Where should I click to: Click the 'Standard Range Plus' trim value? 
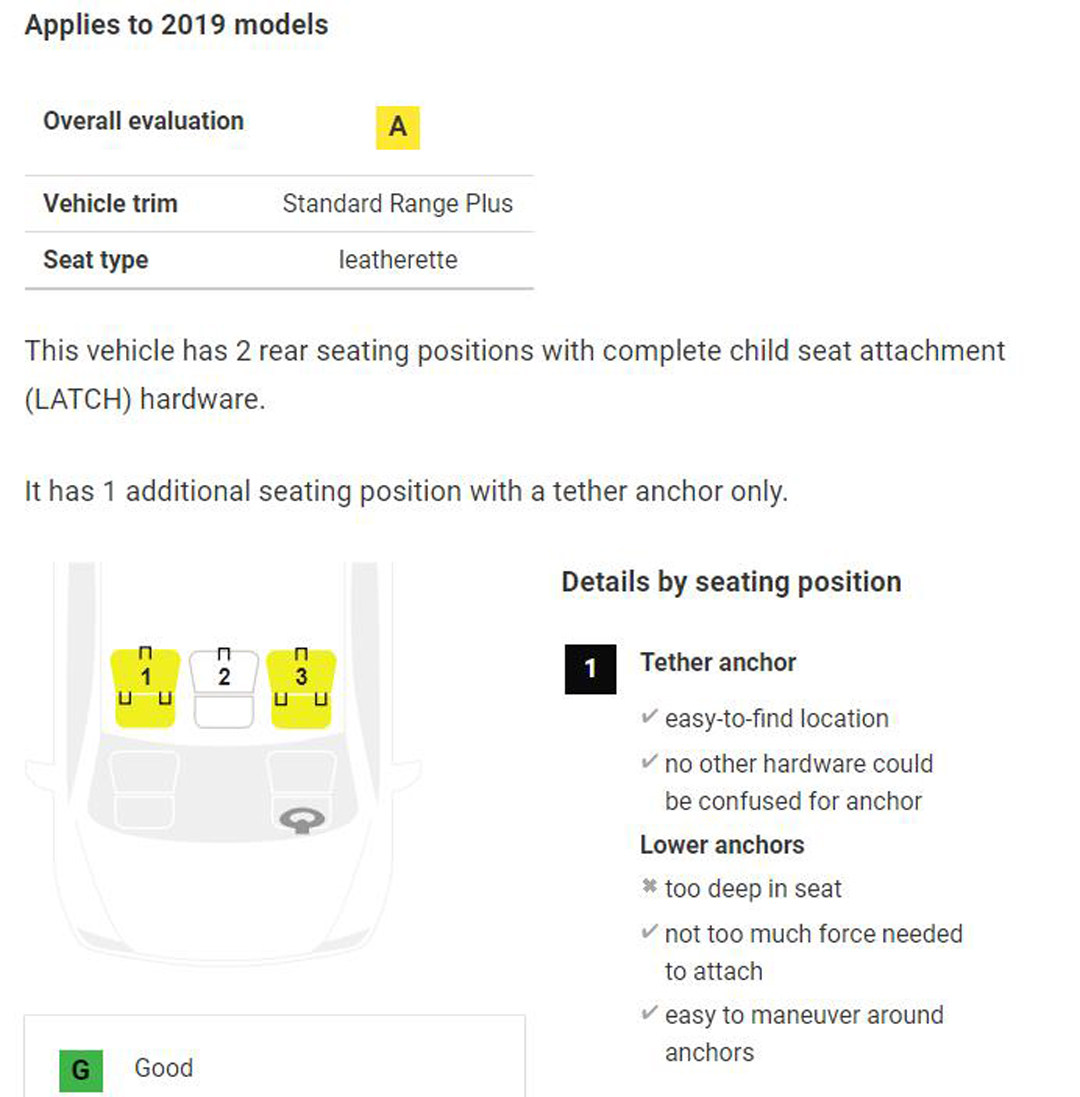[x=397, y=204]
